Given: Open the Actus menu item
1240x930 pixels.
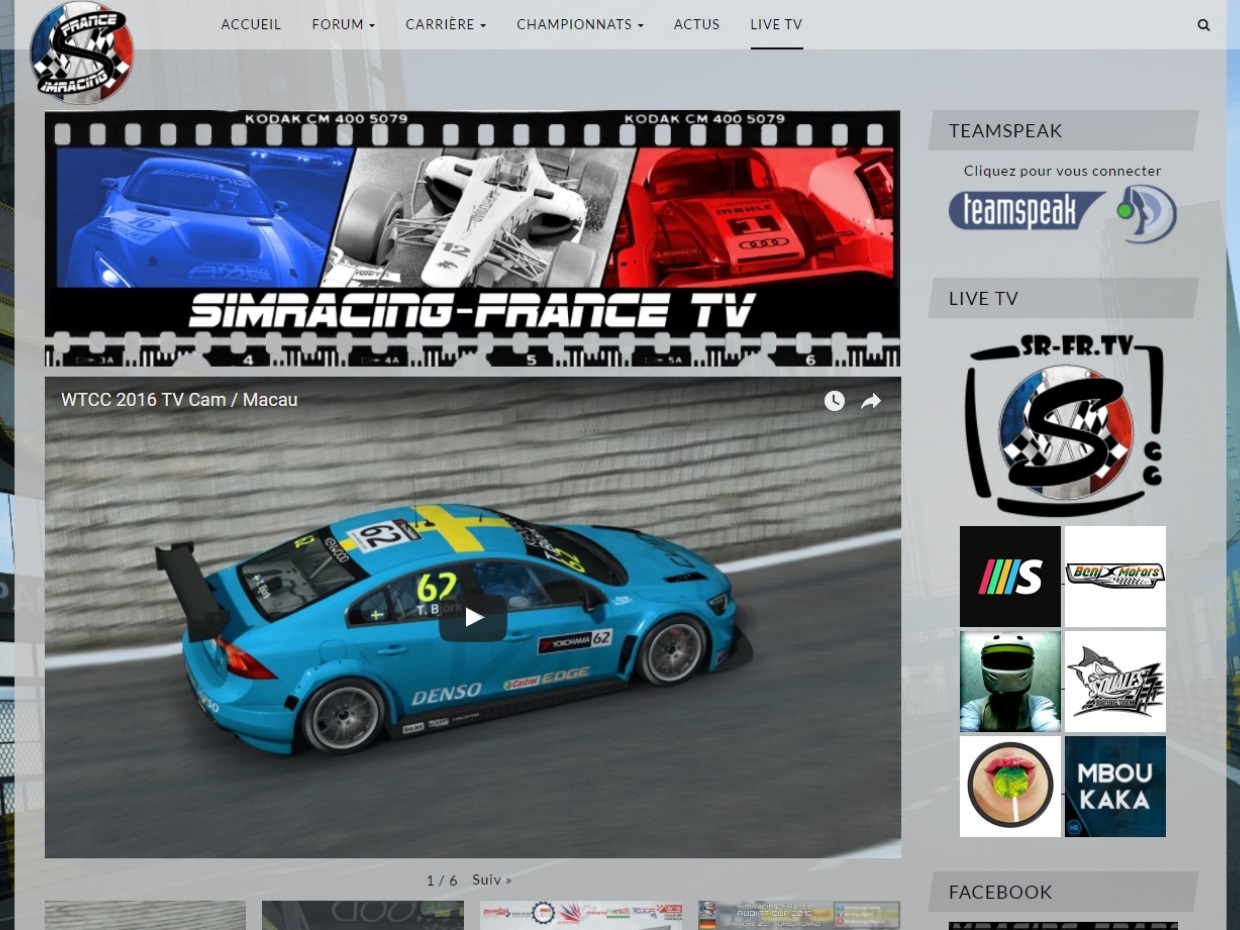Looking at the screenshot, I should click(x=697, y=24).
